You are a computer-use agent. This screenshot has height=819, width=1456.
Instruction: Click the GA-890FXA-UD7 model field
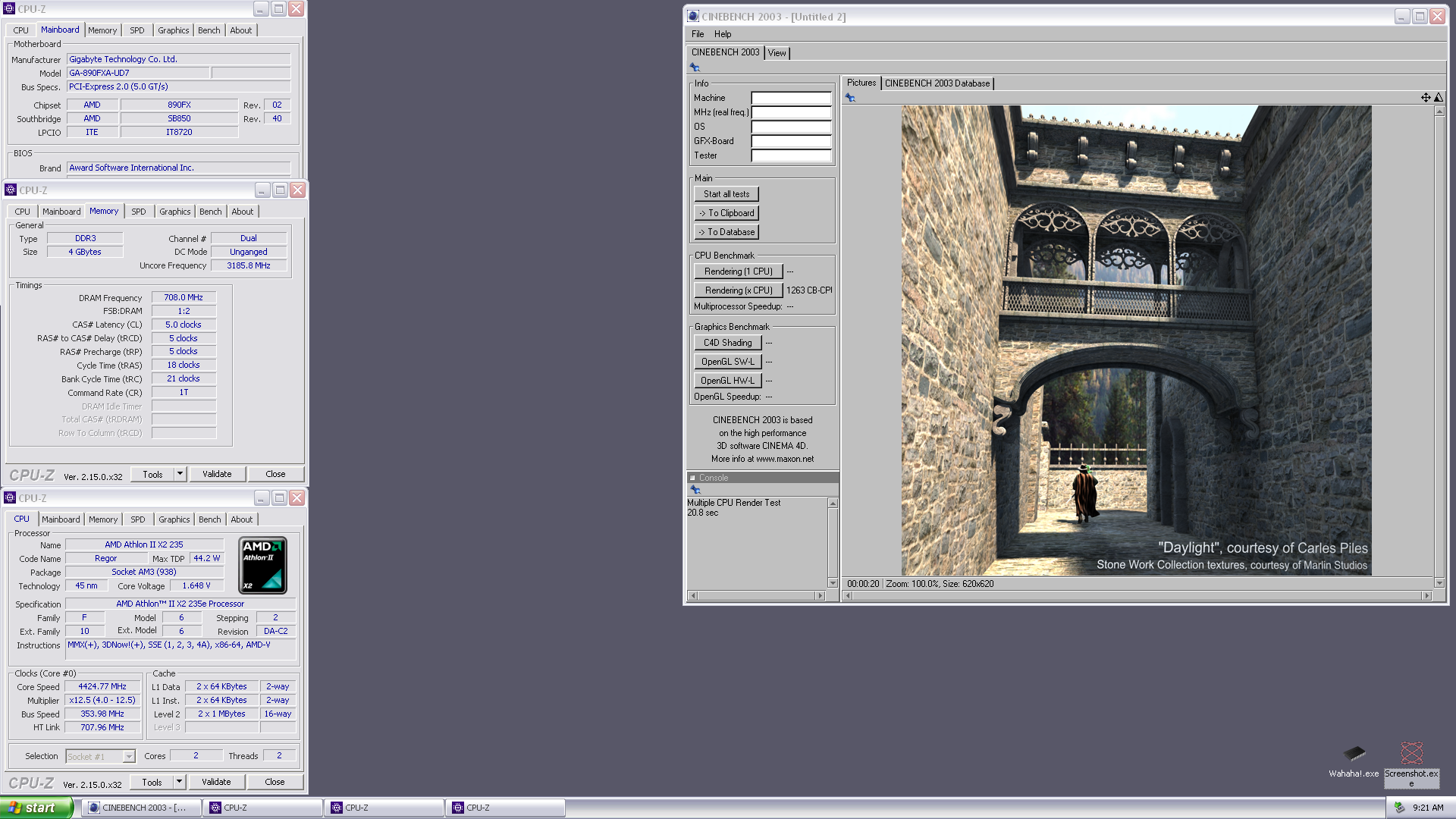tap(138, 73)
